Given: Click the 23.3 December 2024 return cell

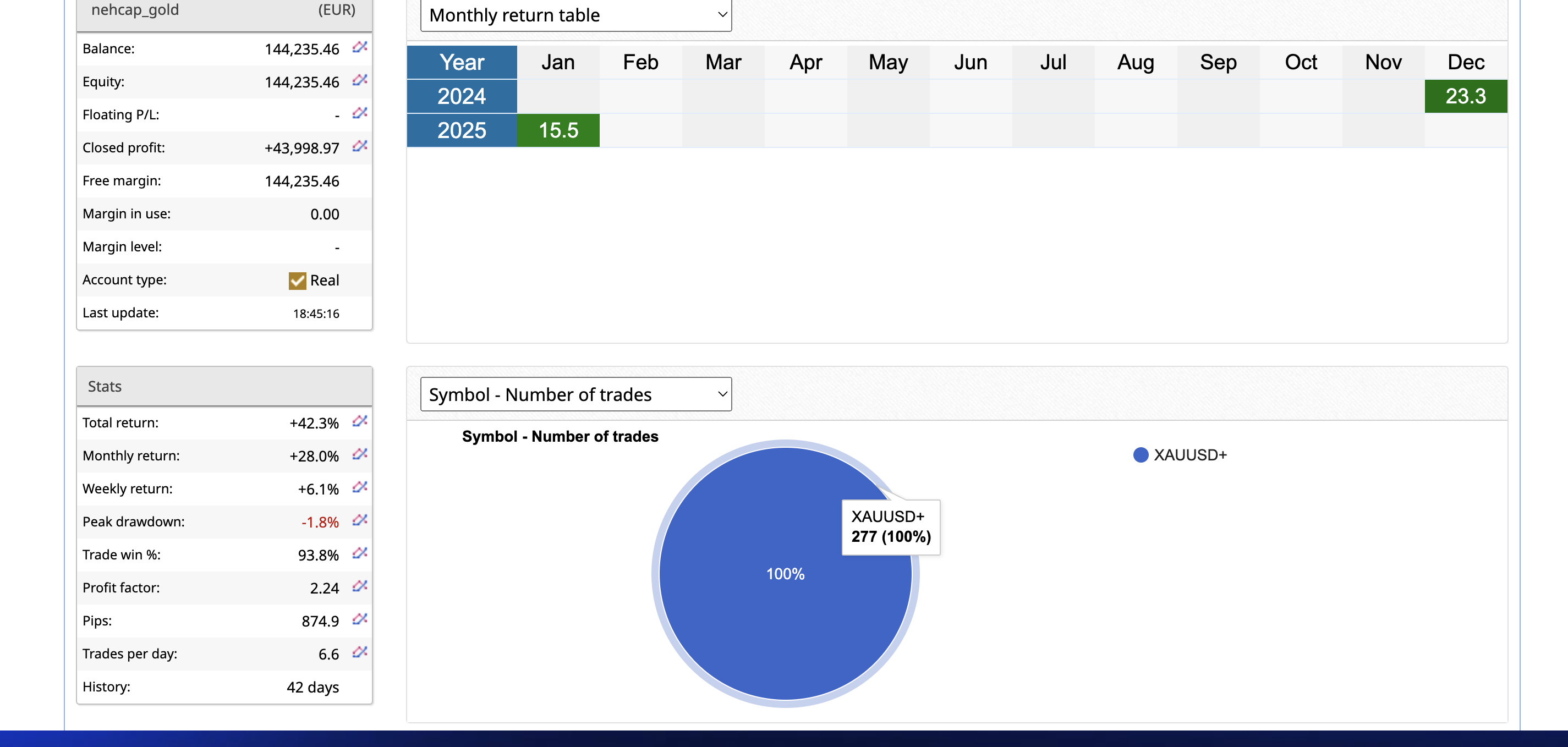Looking at the screenshot, I should pyautogui.click(x=1465, y=96).
